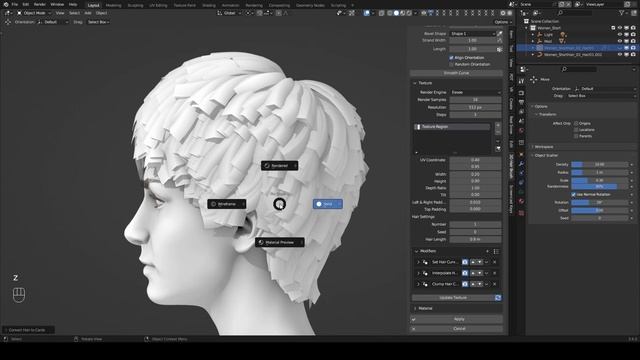This screenshot has width=640, height=360.
Task: Toggle render camera icon on Set Hair Curve modifier
Action: [x=465, y=262]
